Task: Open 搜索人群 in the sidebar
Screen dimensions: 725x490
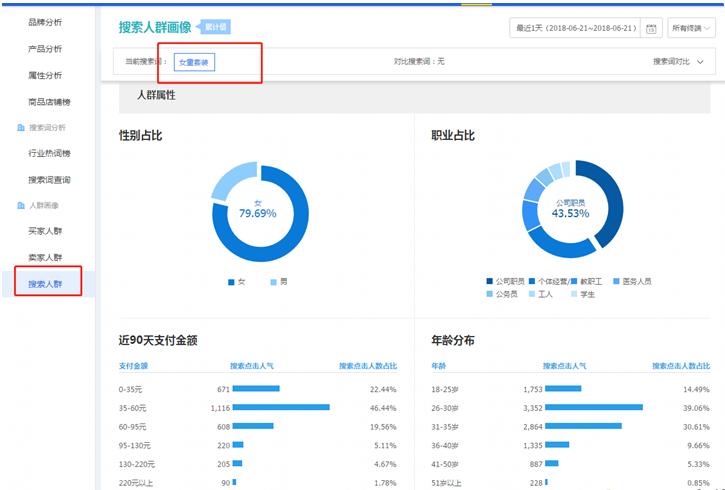Action: click(45, 284)
